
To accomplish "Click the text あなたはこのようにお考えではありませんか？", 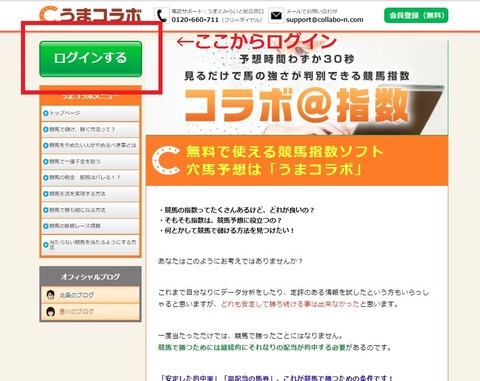I will point(230,261).
